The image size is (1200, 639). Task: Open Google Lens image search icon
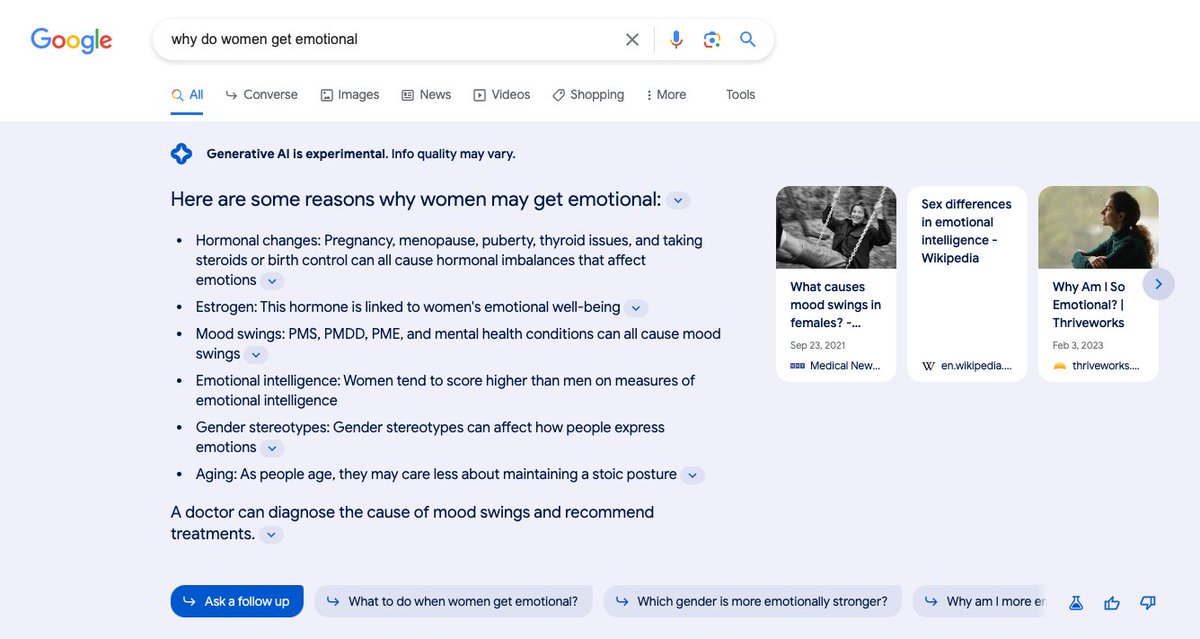[712, 40]
